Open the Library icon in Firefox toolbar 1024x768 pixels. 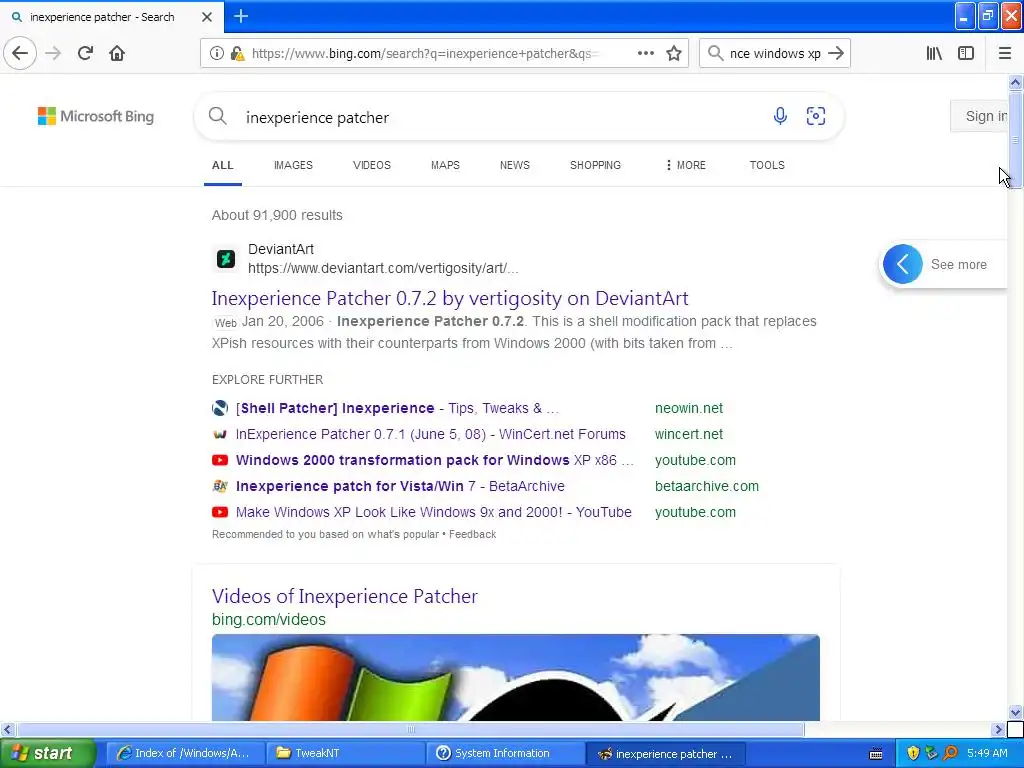[x=934, y=53]
